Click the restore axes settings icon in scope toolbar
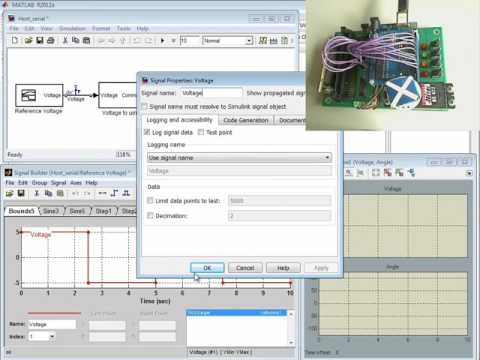This screenshot has width=480, height=360. 399,172
